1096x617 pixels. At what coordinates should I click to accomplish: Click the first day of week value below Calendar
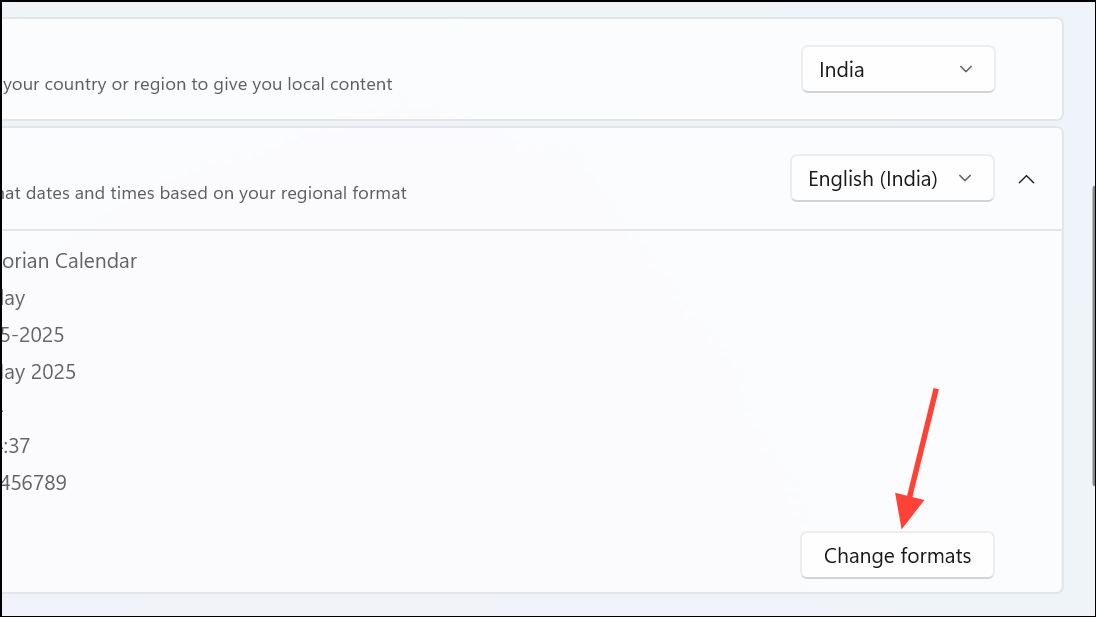[x=13, y=298]
